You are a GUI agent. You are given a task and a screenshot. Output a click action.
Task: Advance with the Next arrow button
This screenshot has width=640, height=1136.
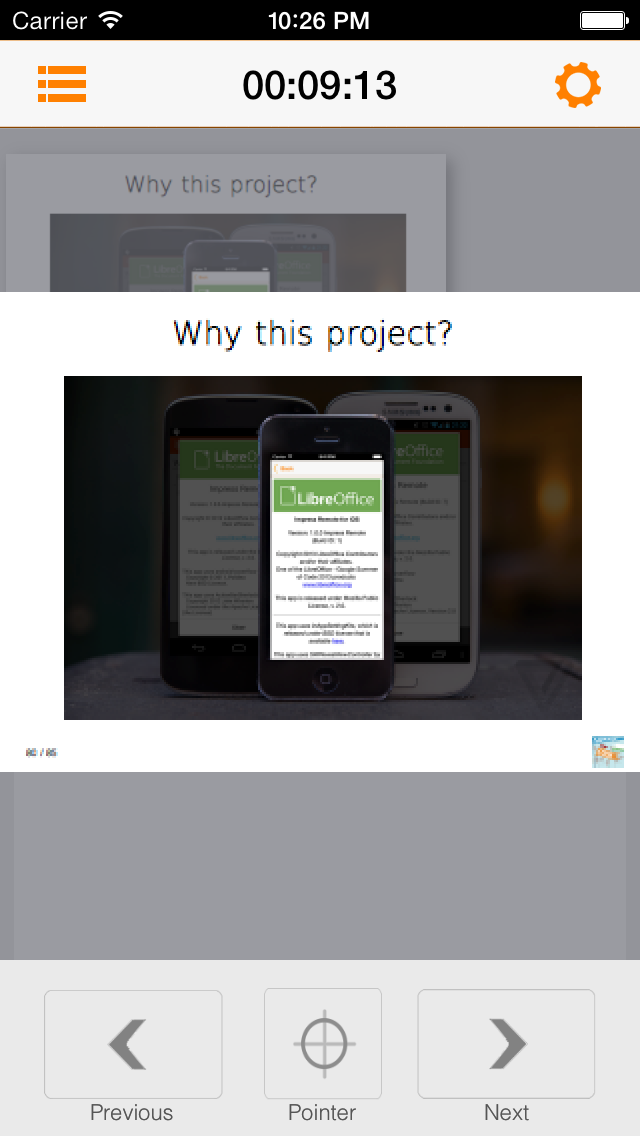pos(506,1044)
